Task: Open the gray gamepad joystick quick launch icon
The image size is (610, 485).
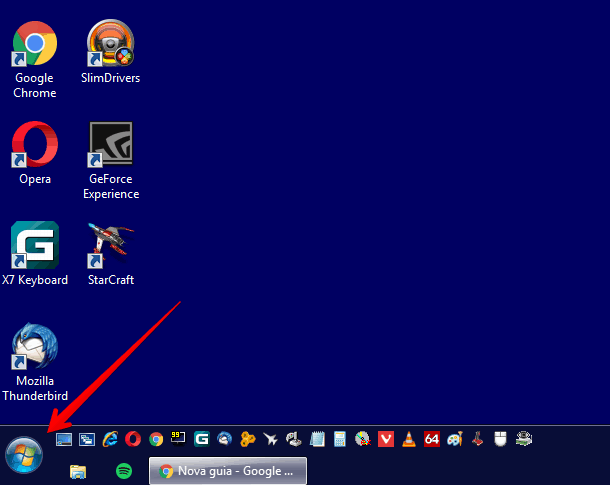Action: point(294,439)
